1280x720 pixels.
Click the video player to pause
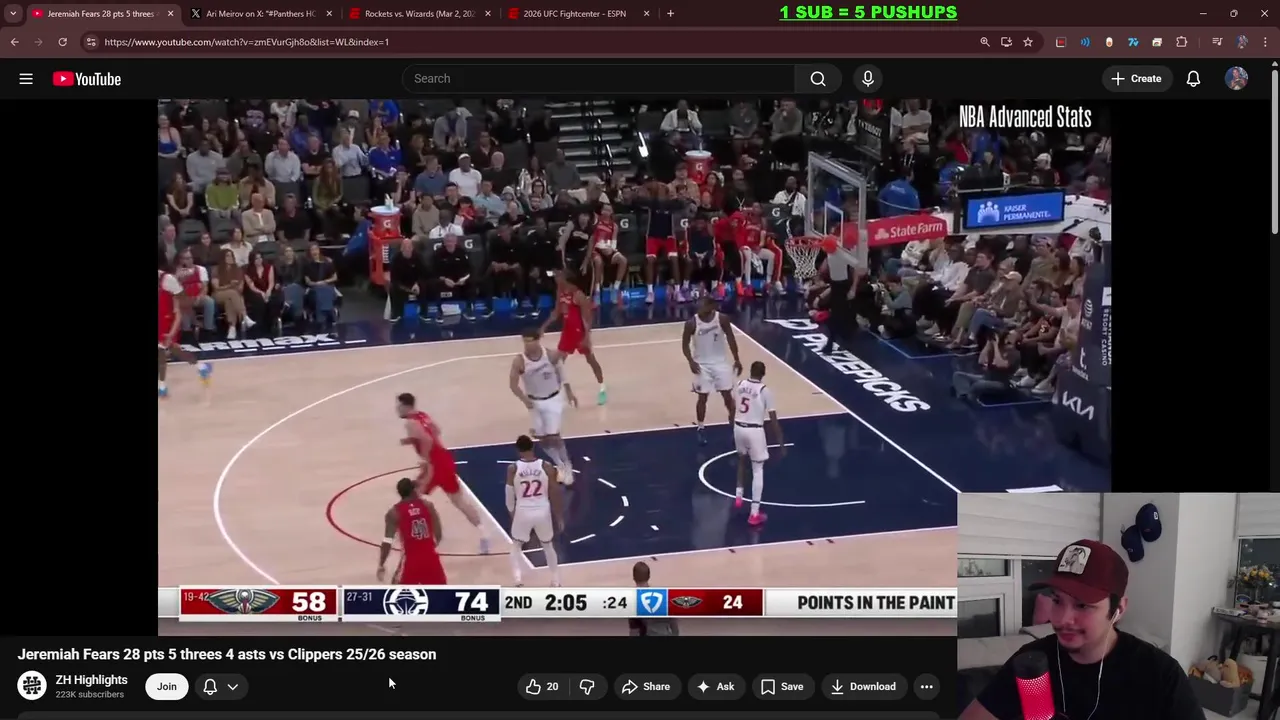click(x=634, y=367)
